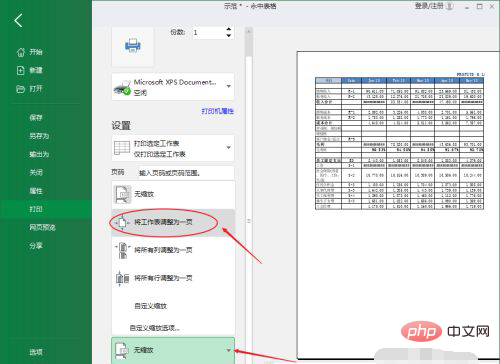Click the large printer print button
500x364 pixels.
click(x=133, y=46)
